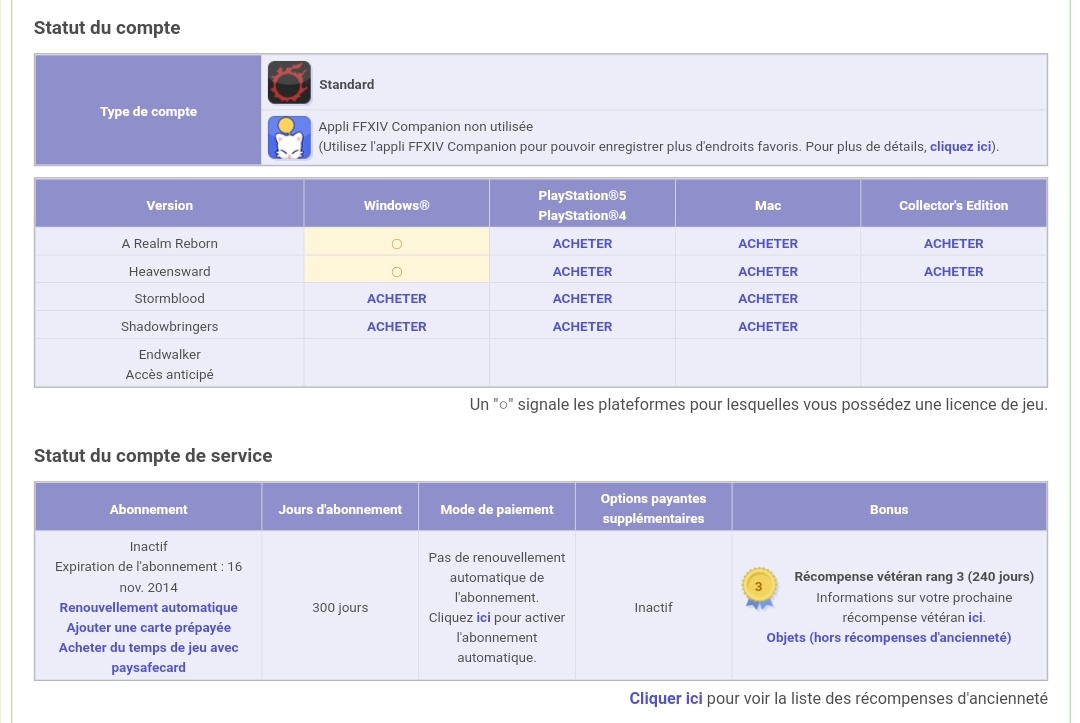Click the 'Type de compte' header cell
The height and width of the screenshot is (723, 1080).
148,111
